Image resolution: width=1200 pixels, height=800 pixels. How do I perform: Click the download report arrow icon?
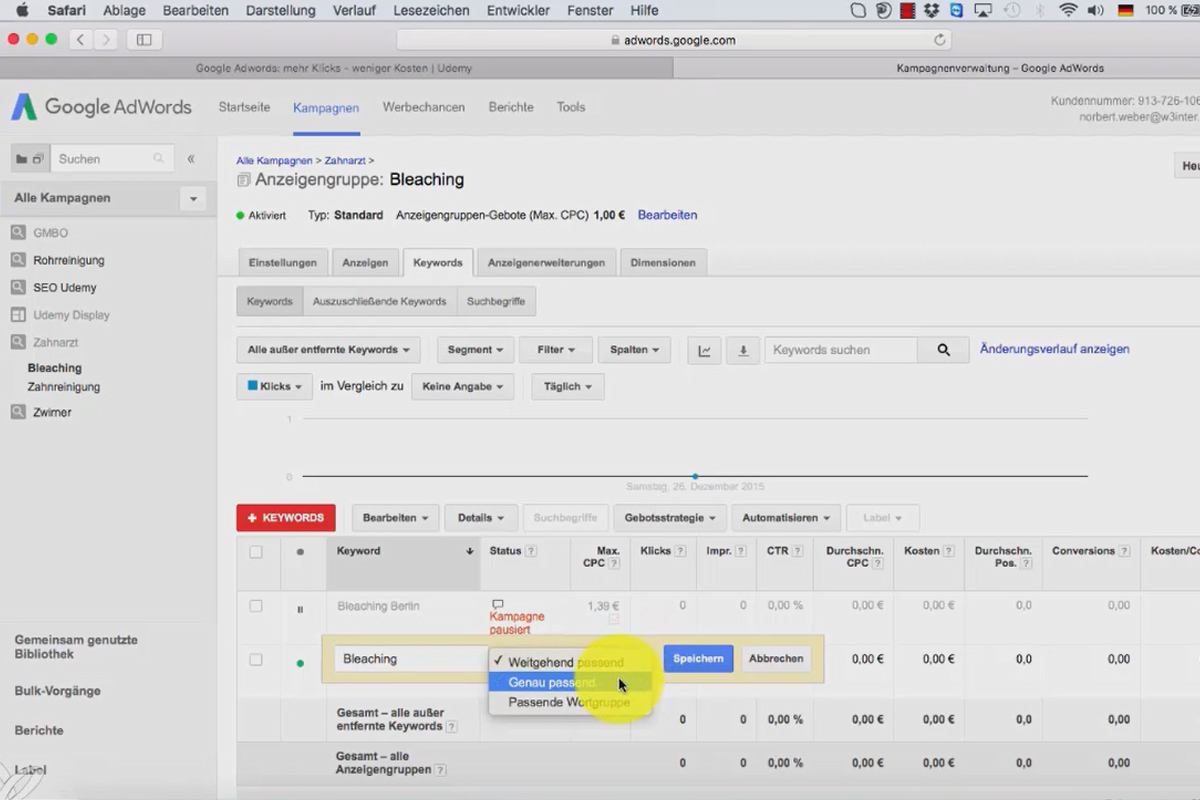coord(743,350)
